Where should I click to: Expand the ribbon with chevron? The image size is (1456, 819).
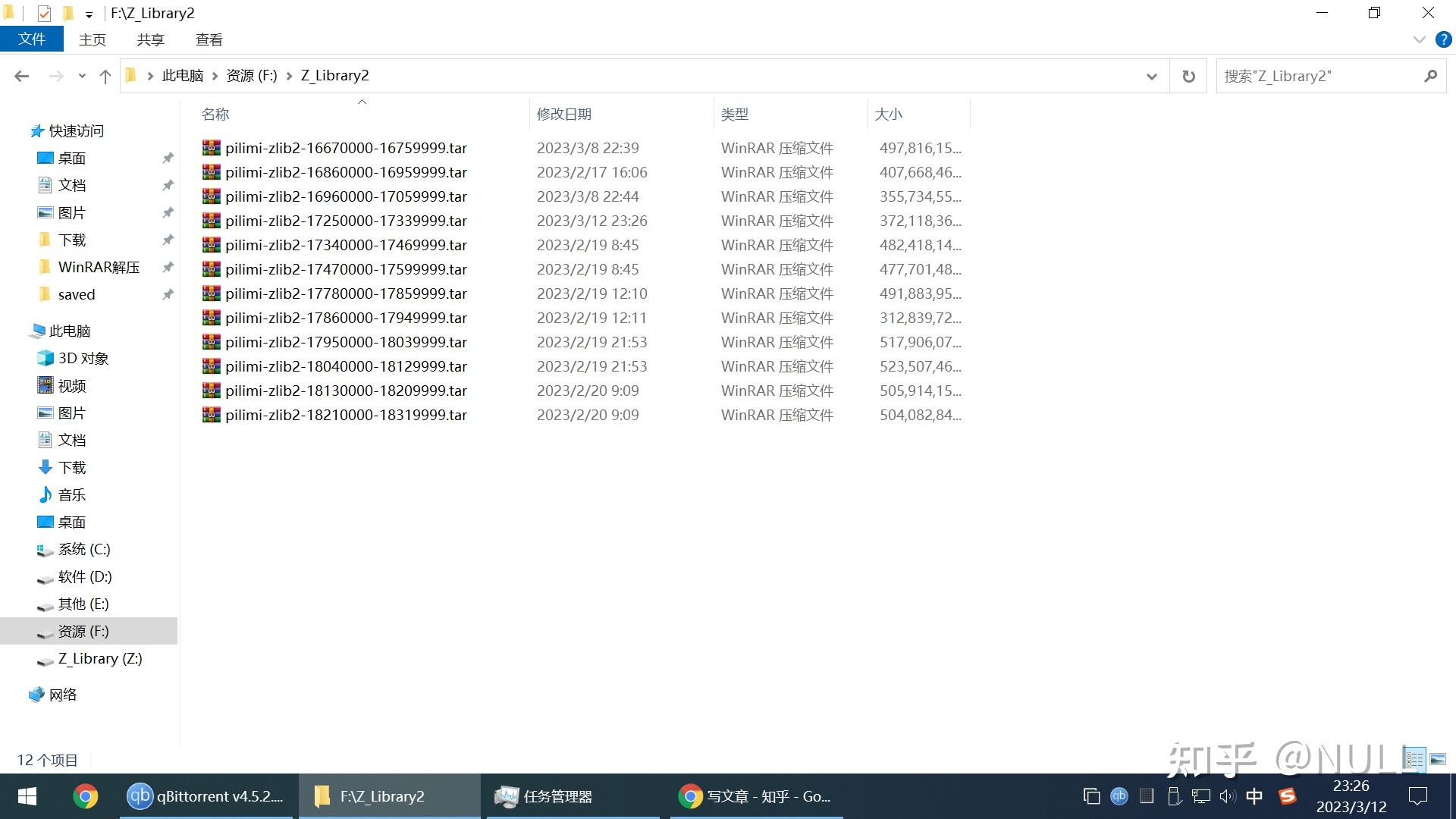click(x=1419, y=40)
